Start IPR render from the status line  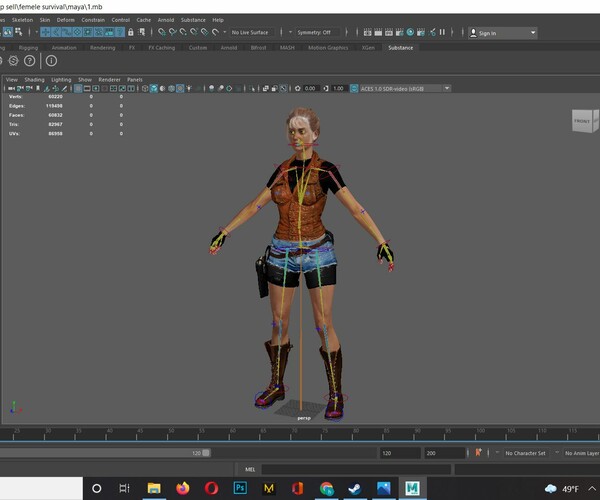tap(389, 33)
